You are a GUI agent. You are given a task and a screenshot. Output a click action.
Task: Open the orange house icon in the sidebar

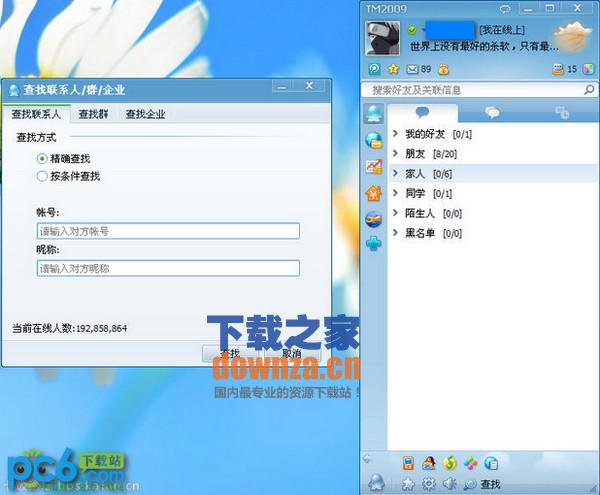pos(373,194)
